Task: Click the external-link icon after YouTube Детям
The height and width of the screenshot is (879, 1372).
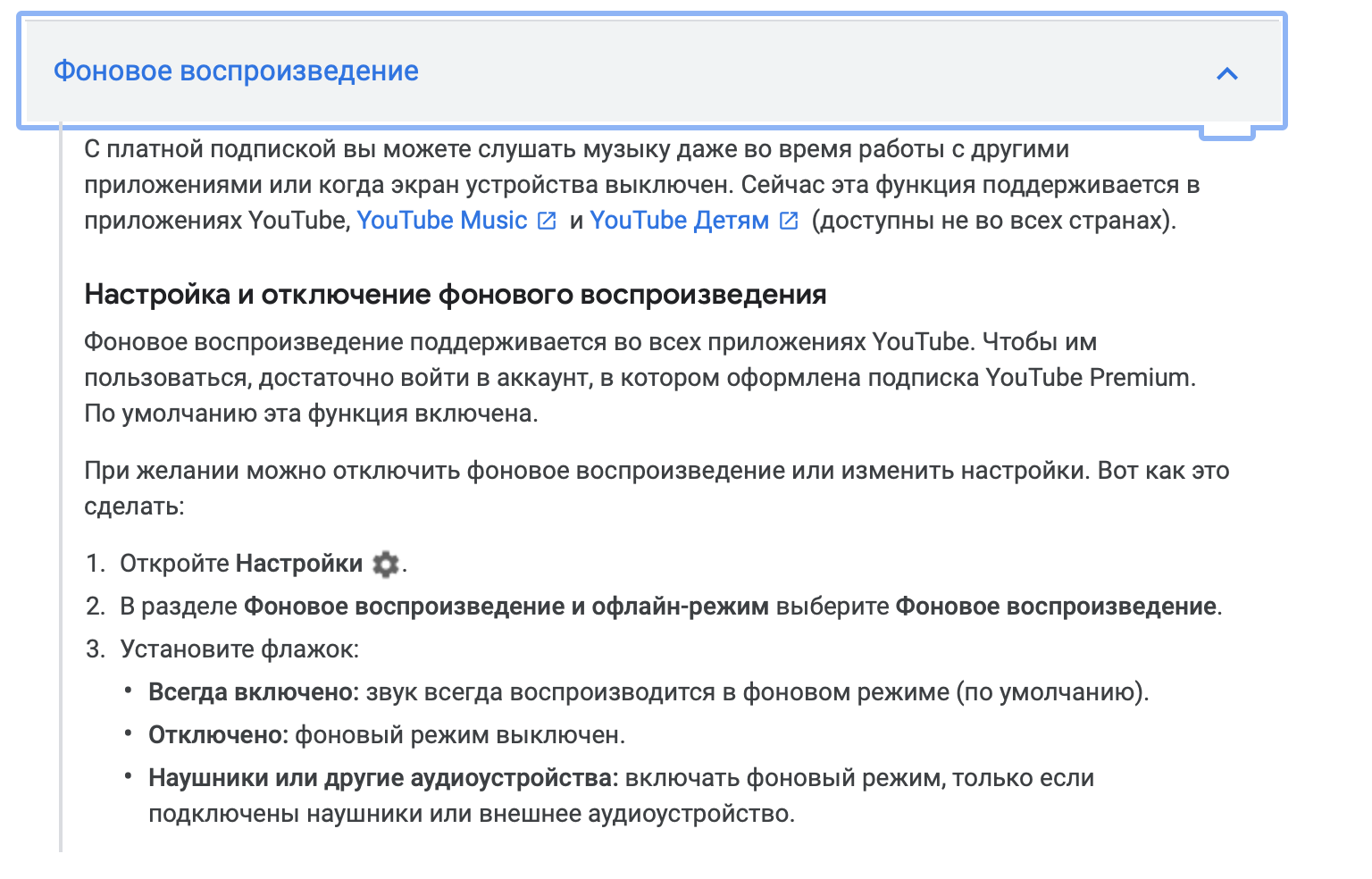Action: tap(789, 221)
